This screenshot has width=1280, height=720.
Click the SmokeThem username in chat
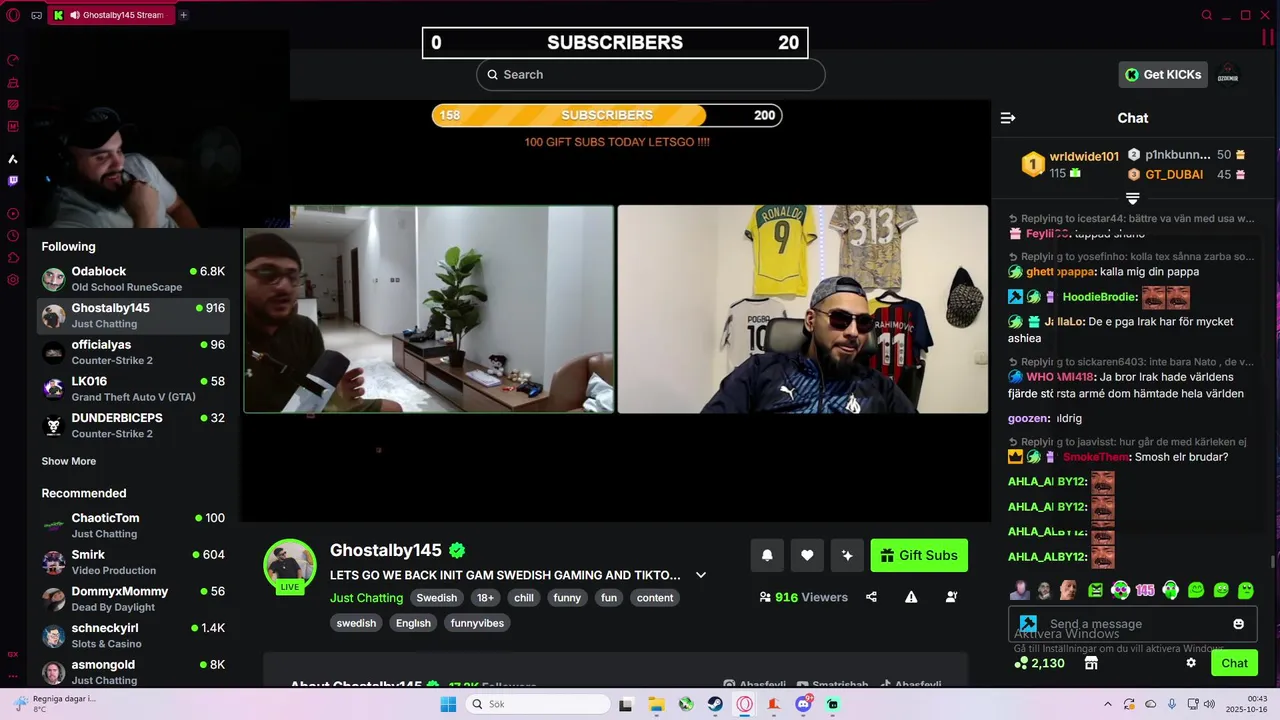(x=1096, y=457)
